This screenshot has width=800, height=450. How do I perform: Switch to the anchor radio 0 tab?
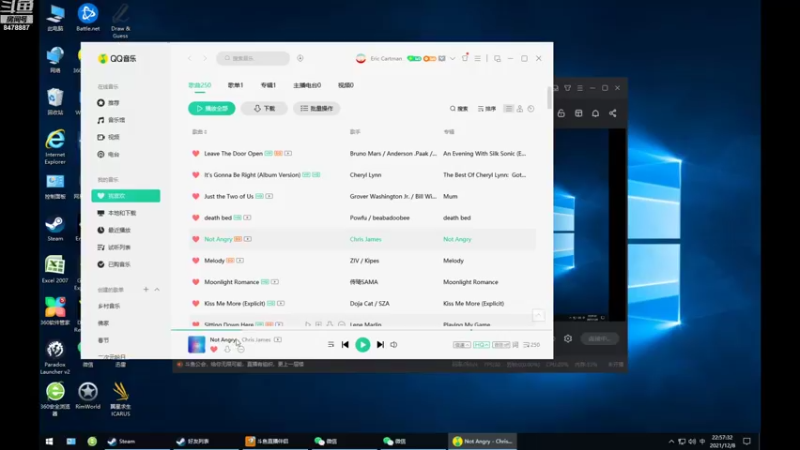tap(307, 85)
